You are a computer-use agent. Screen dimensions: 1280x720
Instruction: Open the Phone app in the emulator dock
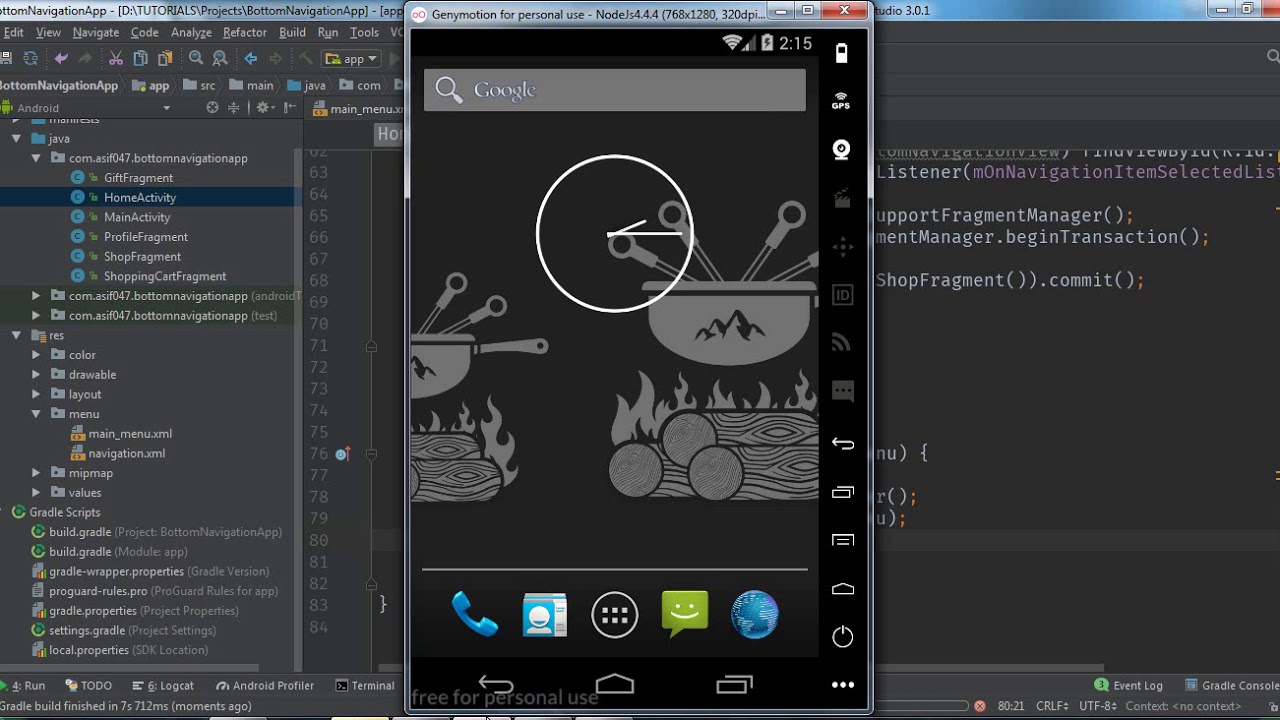pyautogui.click(x=475, y=614)
